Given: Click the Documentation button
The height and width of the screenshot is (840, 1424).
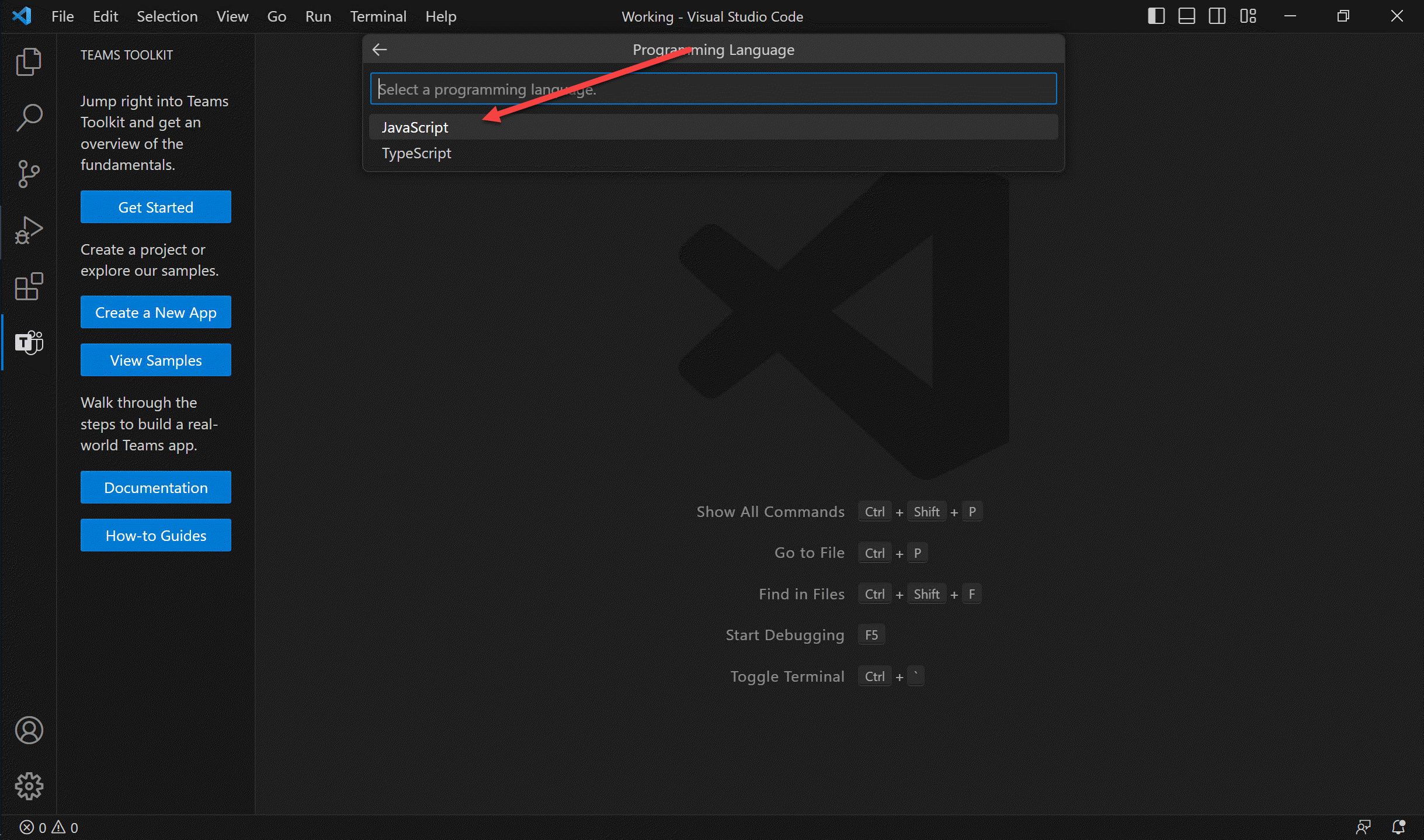Looking at the screenshot, I should tap(156, 487).
